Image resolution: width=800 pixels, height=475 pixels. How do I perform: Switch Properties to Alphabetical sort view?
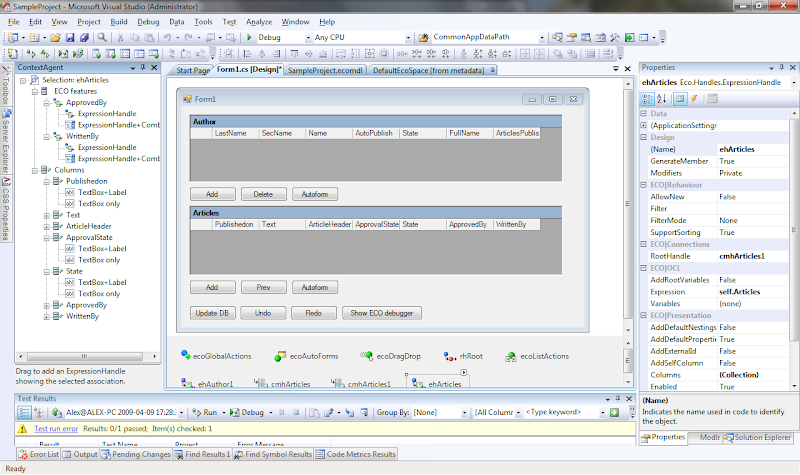coord(661,98)
